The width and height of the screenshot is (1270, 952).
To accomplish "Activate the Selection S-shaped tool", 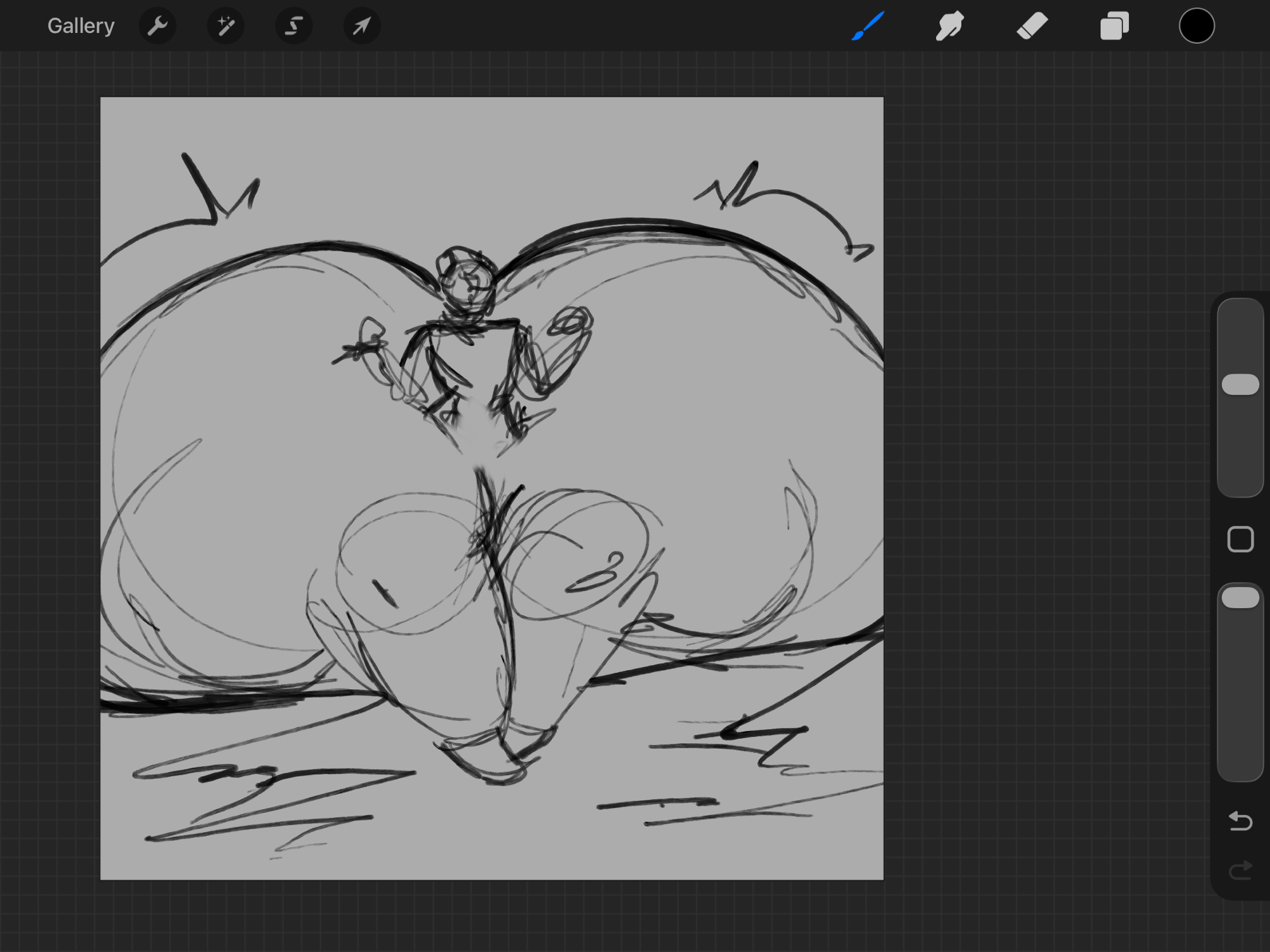I will tap(293, 26).
